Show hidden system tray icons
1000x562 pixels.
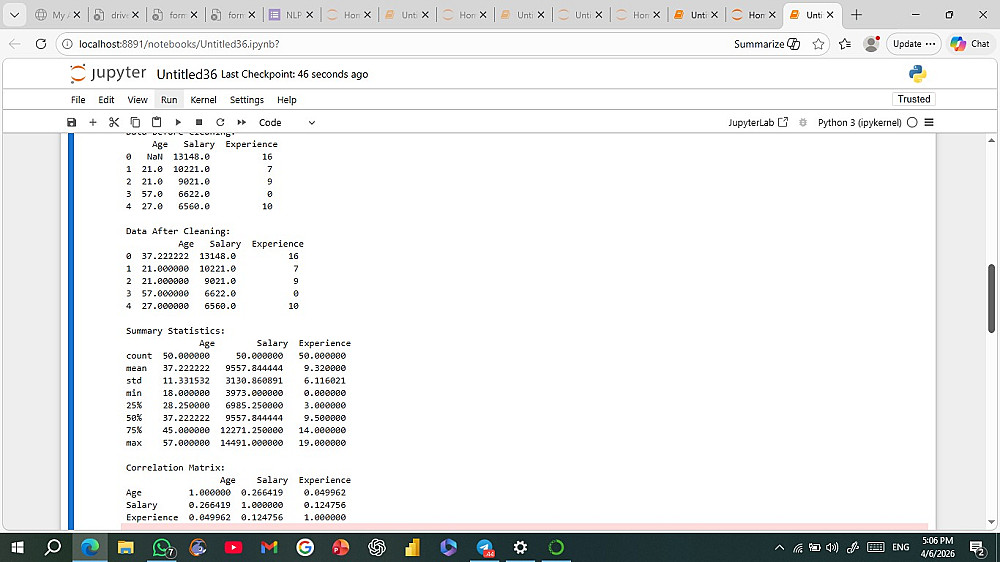(779, 547)
